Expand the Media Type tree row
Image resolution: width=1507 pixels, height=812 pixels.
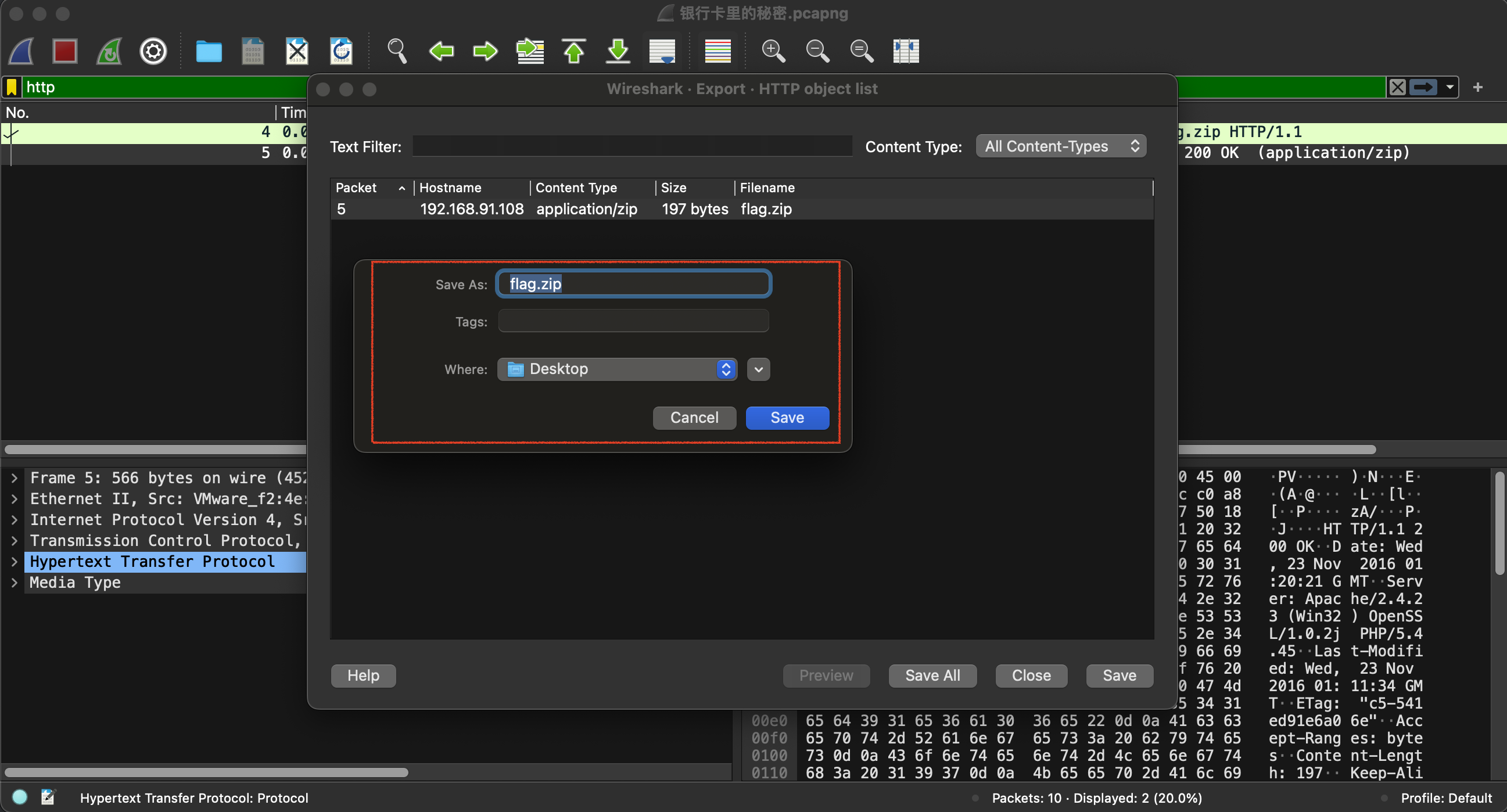tap(15, 583)
